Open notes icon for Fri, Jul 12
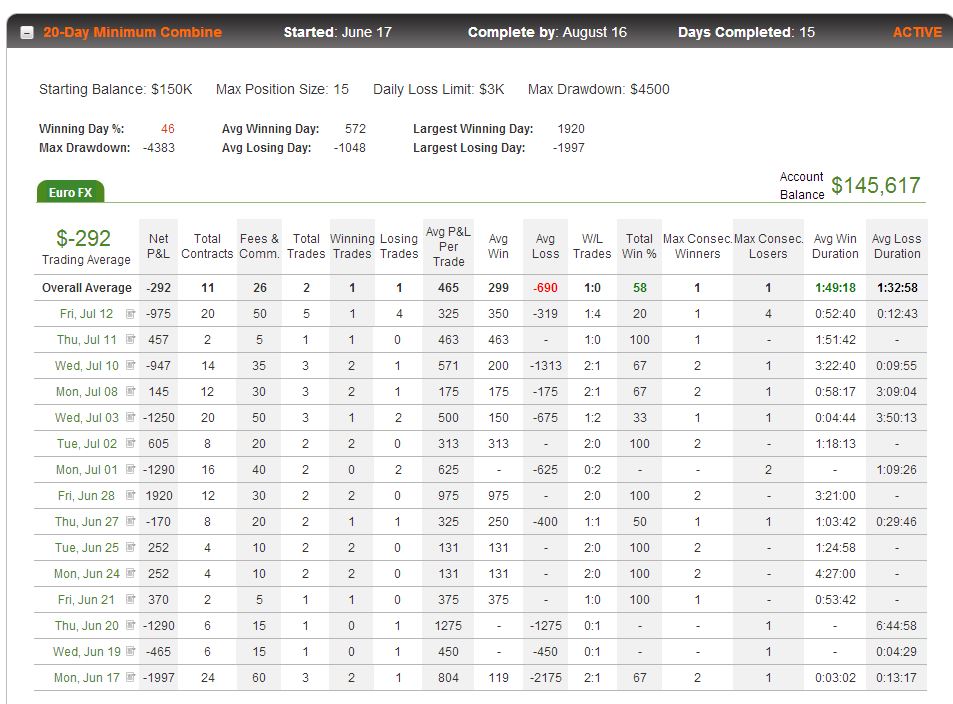The width and height of the screenshot is (953, 704). click(x=130, y=314)
